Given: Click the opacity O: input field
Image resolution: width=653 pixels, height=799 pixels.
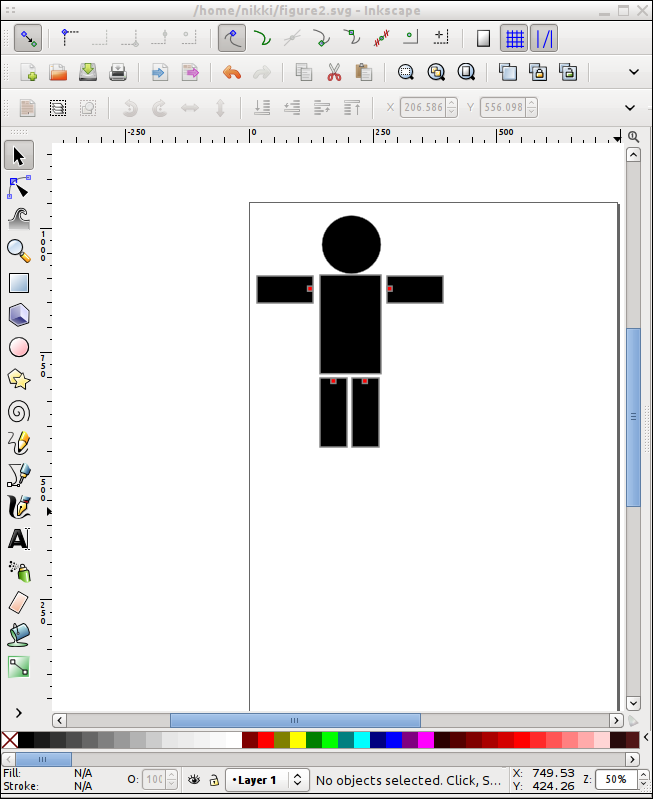Looking at the screenshot, I should point(154,780).
